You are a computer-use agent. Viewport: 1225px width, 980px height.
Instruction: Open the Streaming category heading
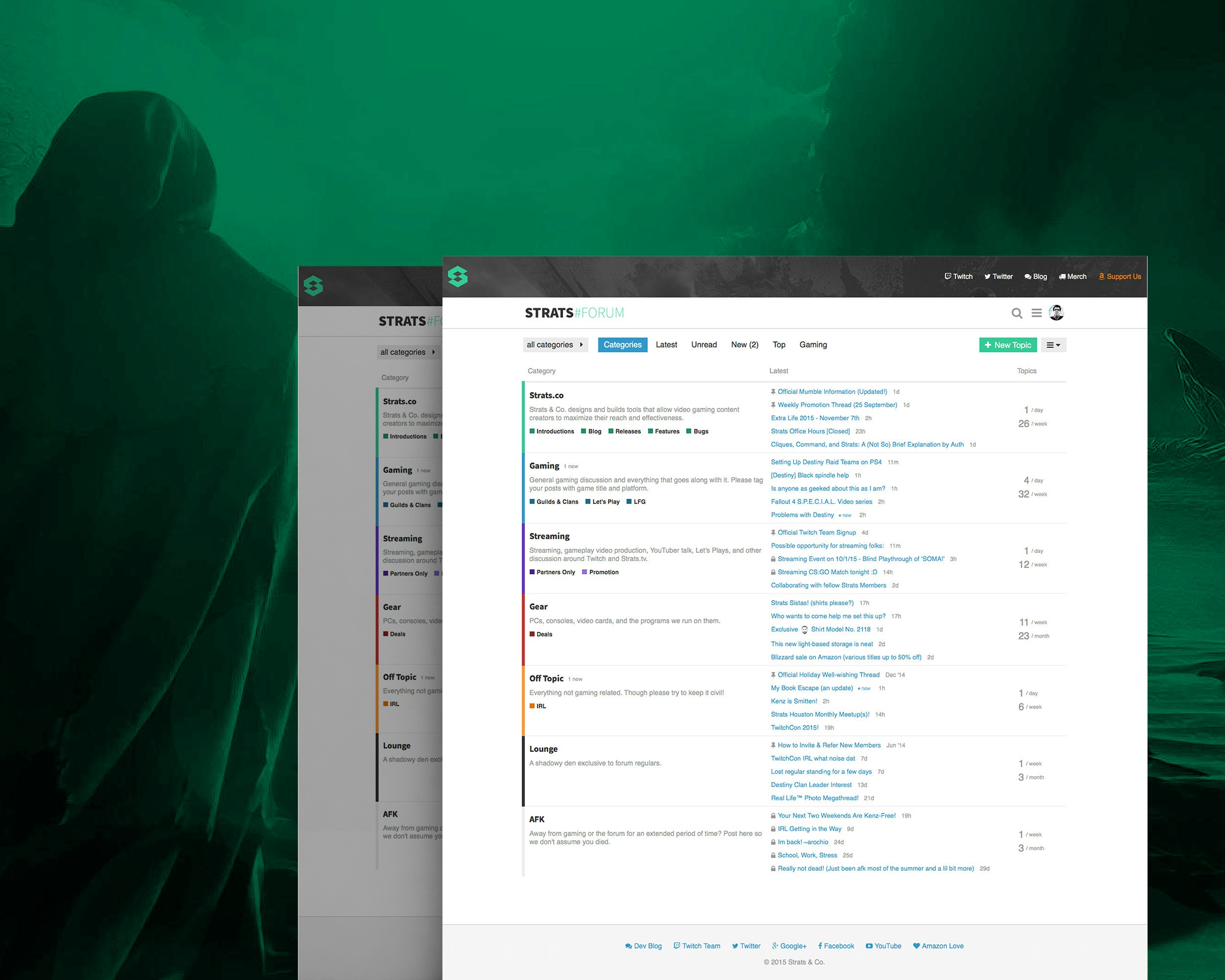coord(549,536)
